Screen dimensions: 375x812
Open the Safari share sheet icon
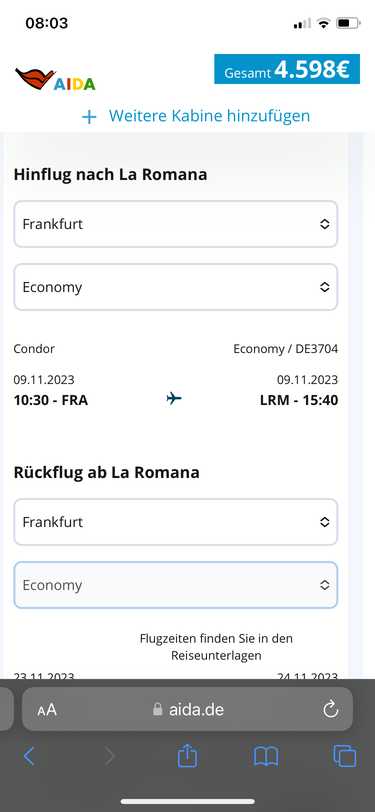tap(187, 756)
